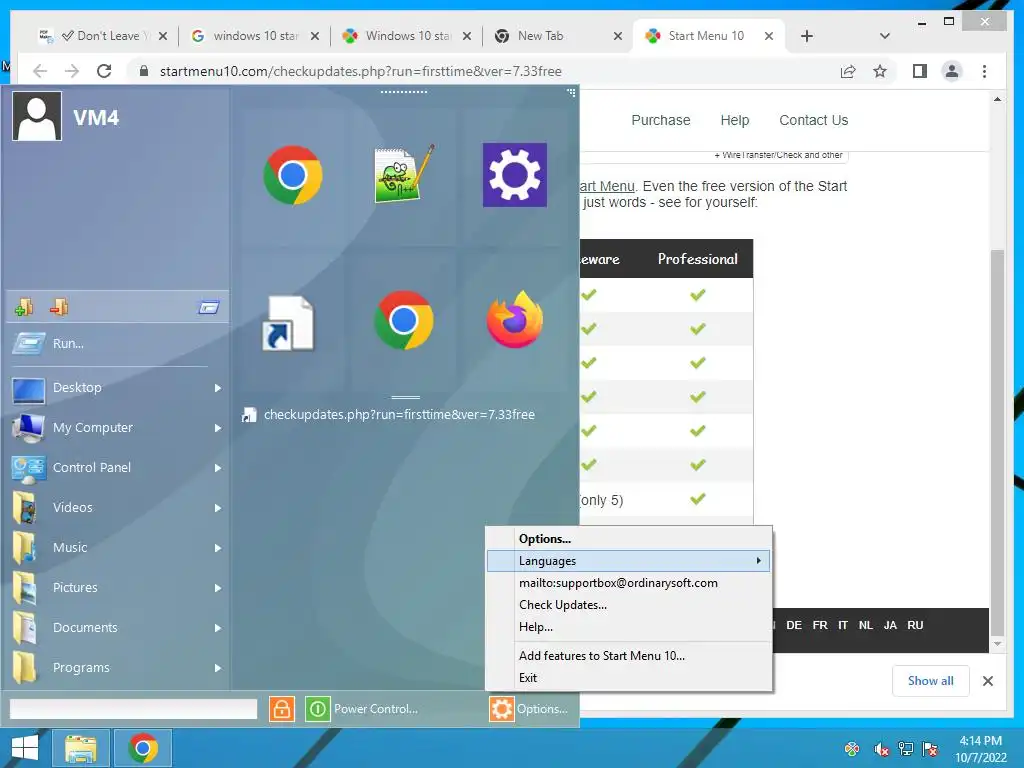
Task: Expand the Programs submenu
Action: [217, 667]
